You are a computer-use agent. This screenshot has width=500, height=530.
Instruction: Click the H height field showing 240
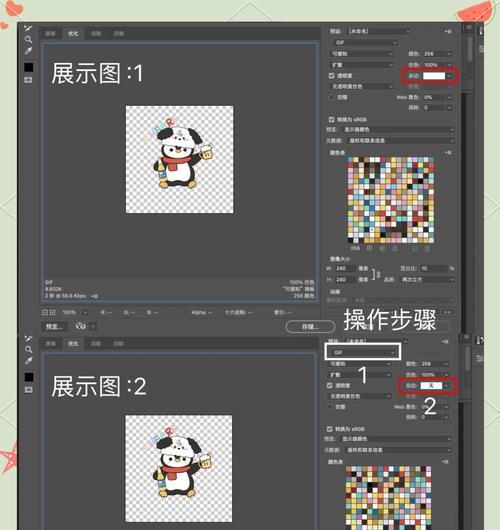coord(345,280)
